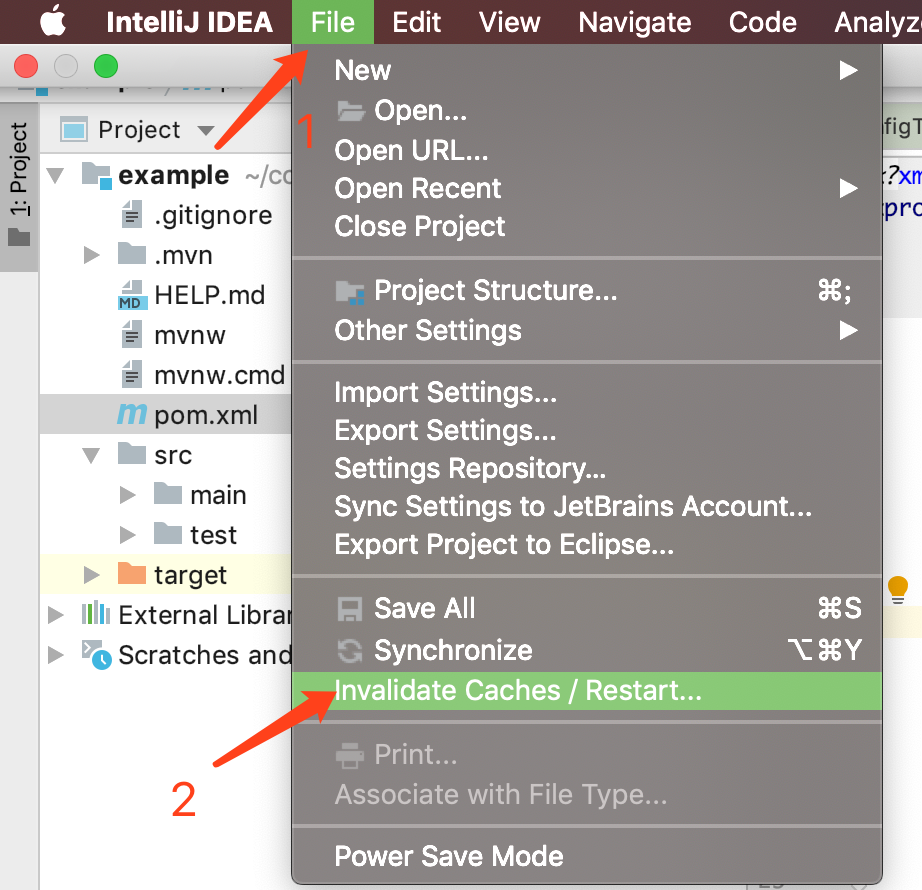The width and height of the screenshot is (922, 890).
Task: Select Invalidate Caches / Restart...
Action: (518, 691)
